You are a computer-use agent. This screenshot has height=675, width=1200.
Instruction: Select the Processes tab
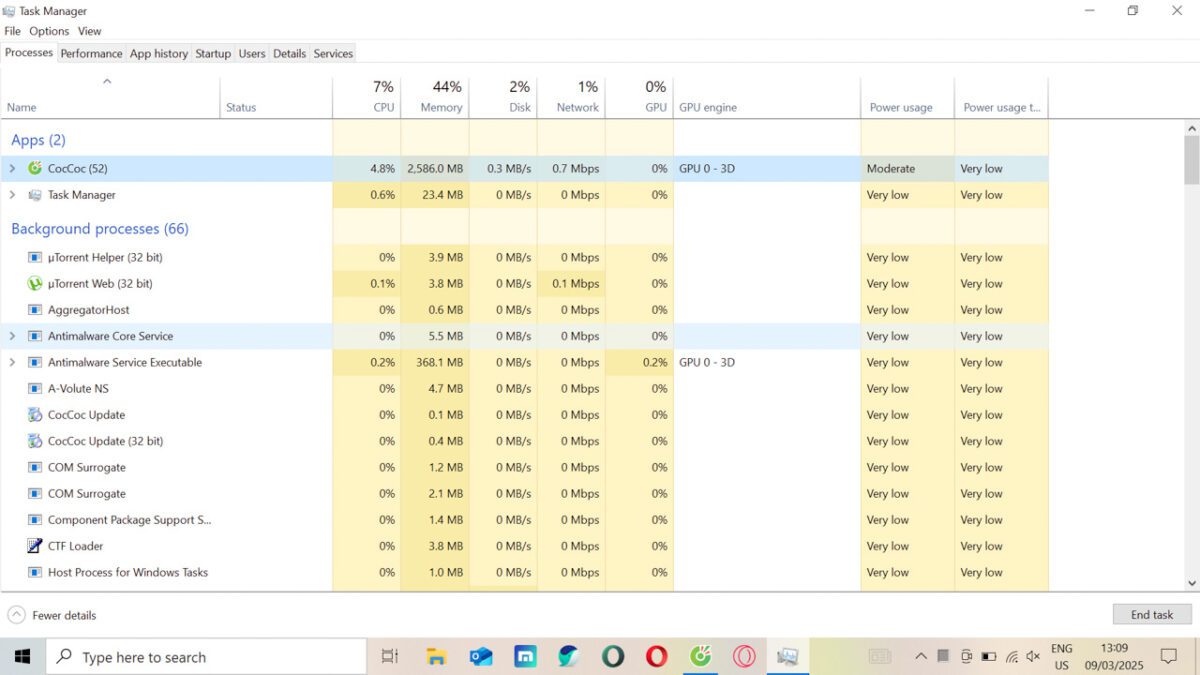tap(29, 53)
